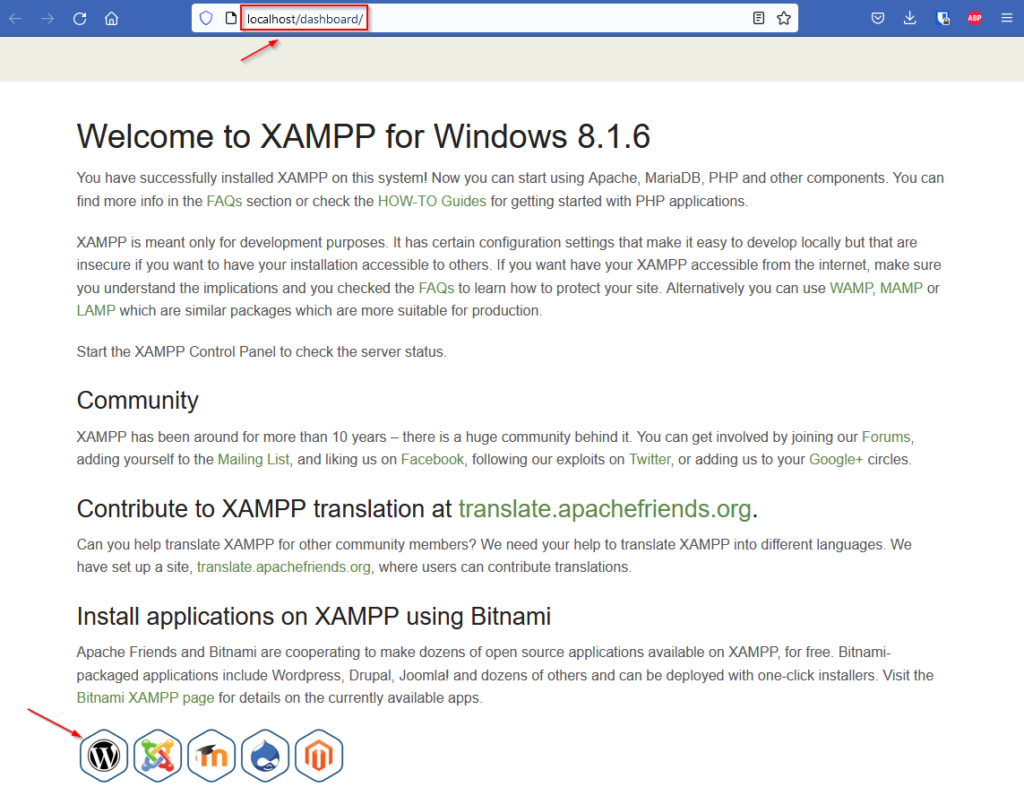This screenshot has height=796, width=1024.
Task: Bookmark this page with the star
Action: coord(784,18)
